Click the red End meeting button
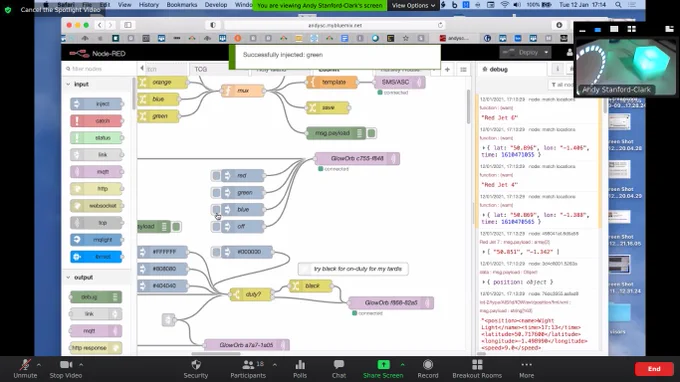Viewport: 680px width, 382px height. (x=654, y=369)
